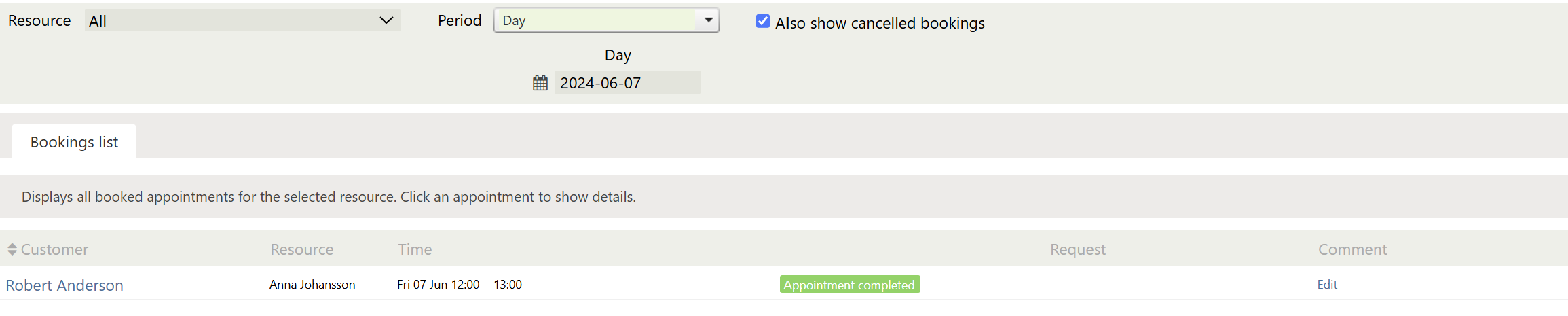This screenshot has height=316, width=1568.
Task: Click the 'Also show cancelled bookings' label
Action: click(880, 23)
